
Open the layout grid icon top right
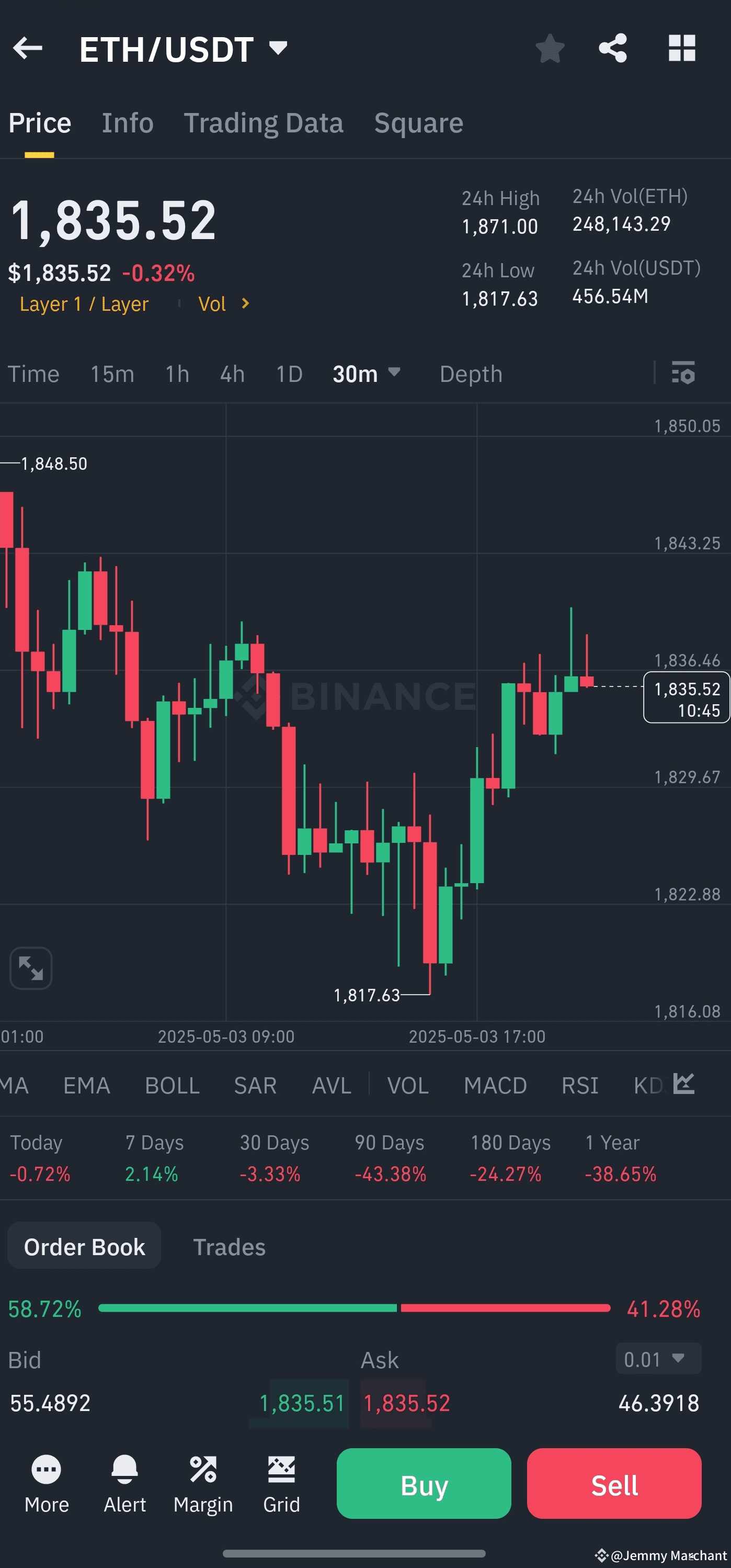coord(682,49)
